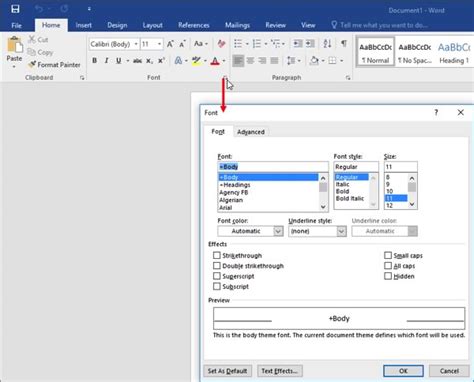Apply strikethrough from the ribbon abc icon
This screenshot has height=382, width=474.
tap(137, 61)
